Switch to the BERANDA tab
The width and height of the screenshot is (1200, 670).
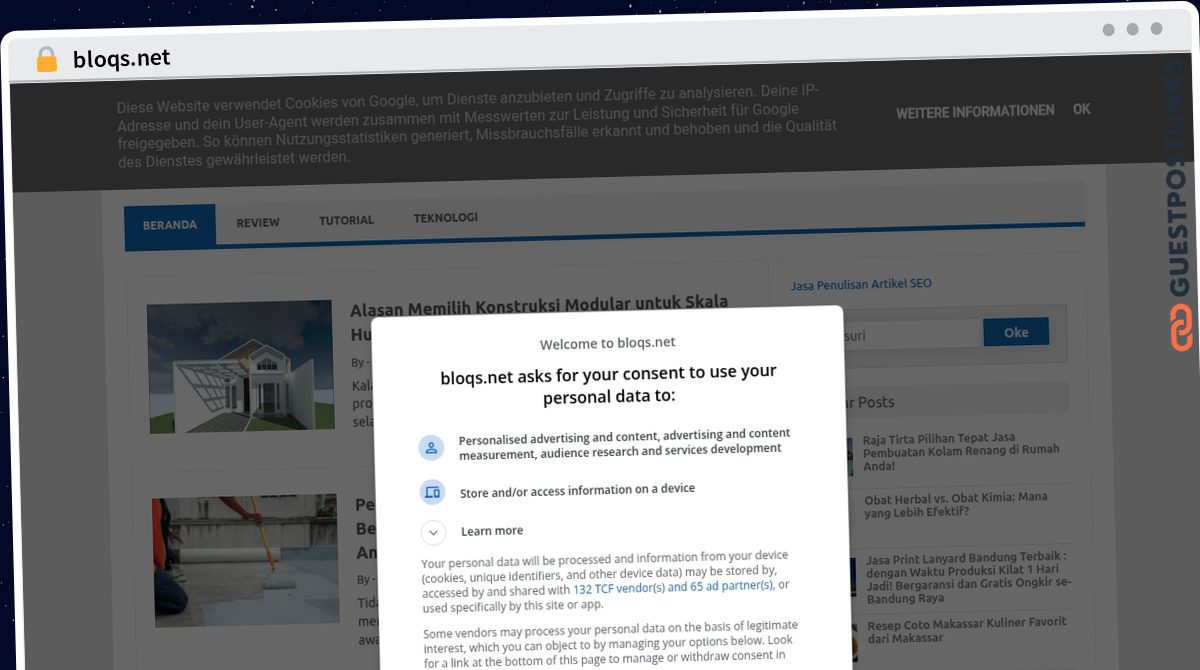point(169,225)
